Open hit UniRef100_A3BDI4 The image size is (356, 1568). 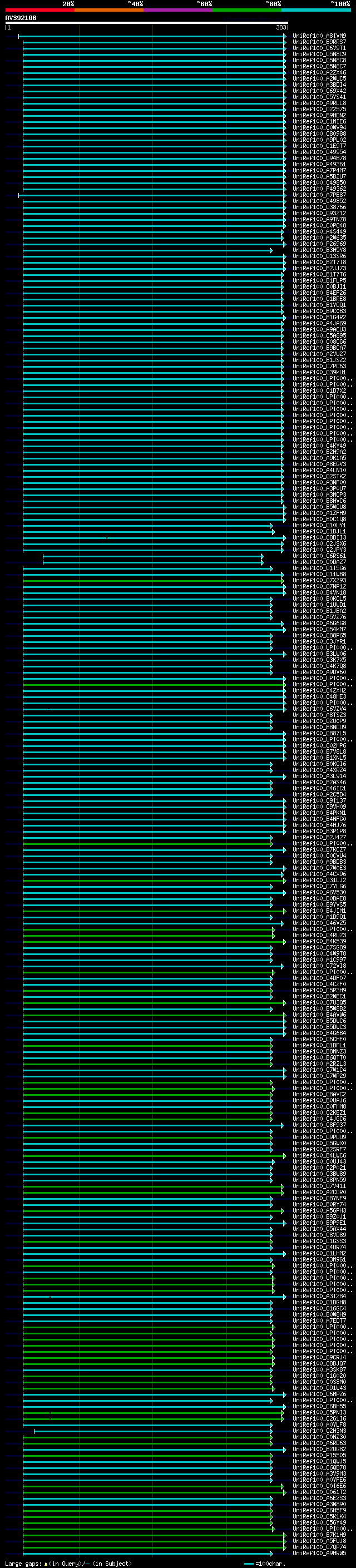coord(319,85)
